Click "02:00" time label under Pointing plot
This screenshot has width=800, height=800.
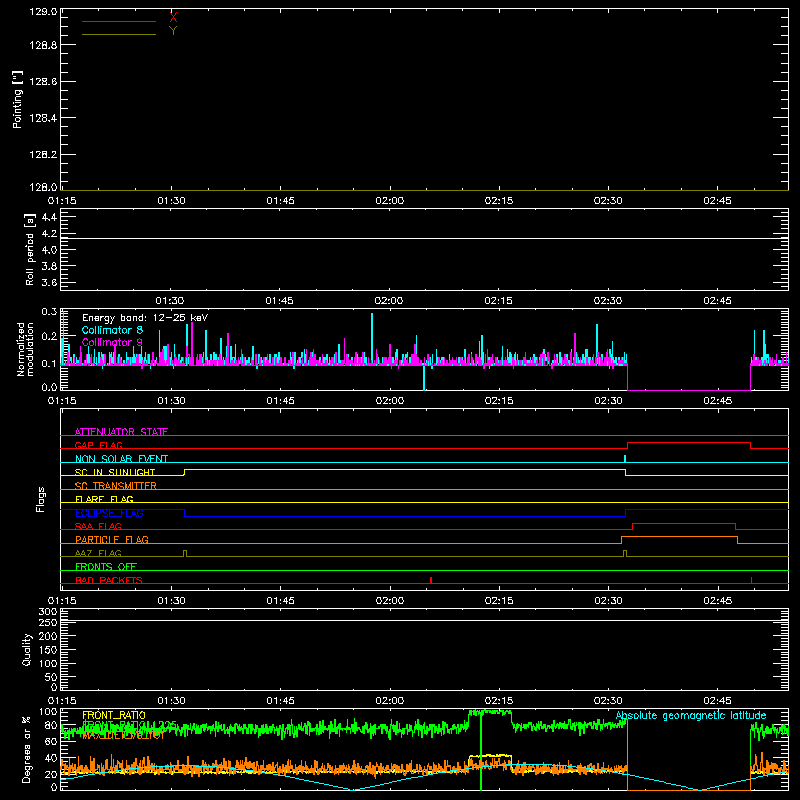pyautogui.click(x=389, y=201)
